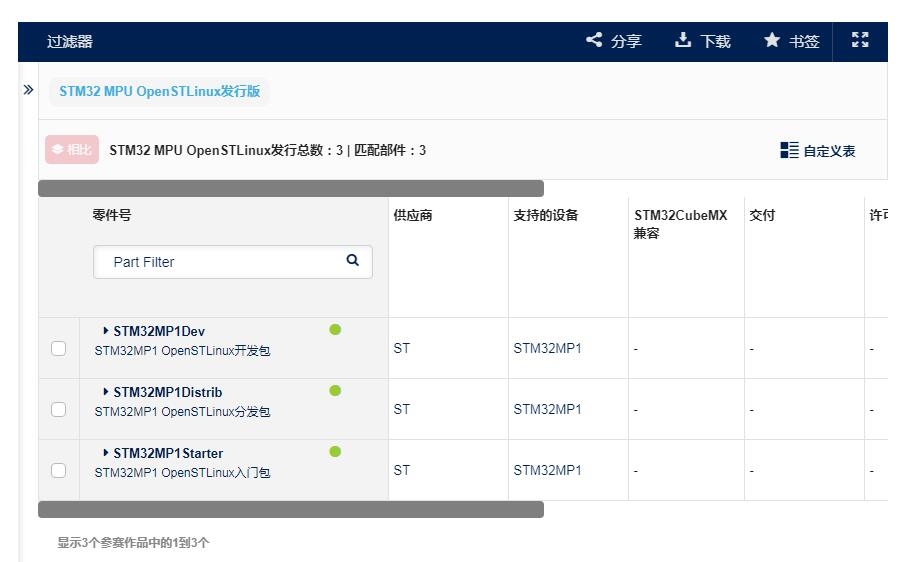The image size is (912, 562).
Task: Click the Part Filter search magnifier icon
Action: pos(352,260)
